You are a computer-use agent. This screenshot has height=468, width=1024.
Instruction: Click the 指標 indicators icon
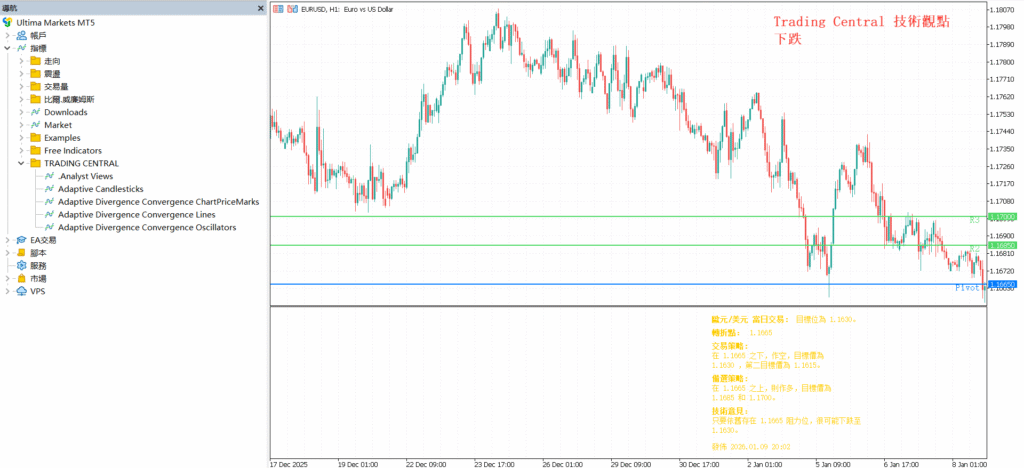tap(22, 48)
